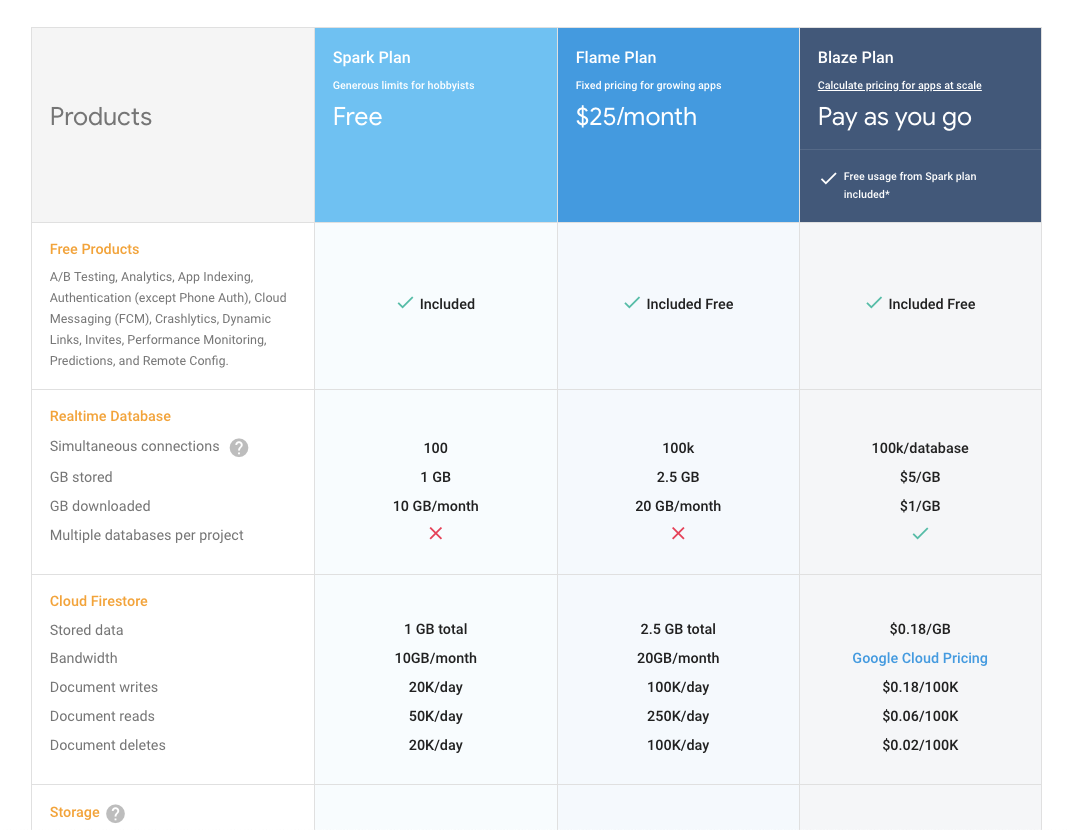Click the Products header text

[x=101, y=117]
